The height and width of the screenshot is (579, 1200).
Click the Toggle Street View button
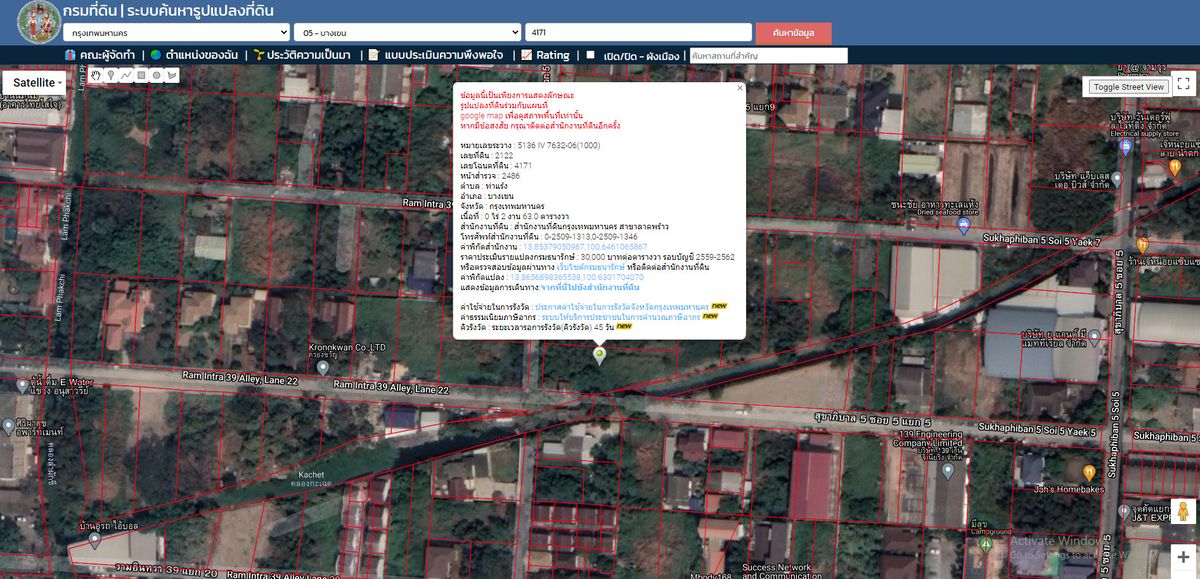click(x=1128, y=86)
